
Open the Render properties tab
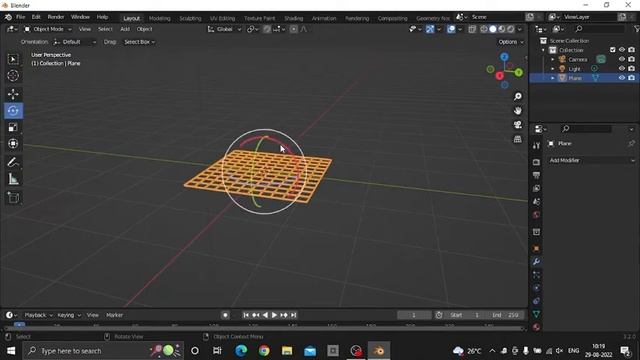coord(536,162)
